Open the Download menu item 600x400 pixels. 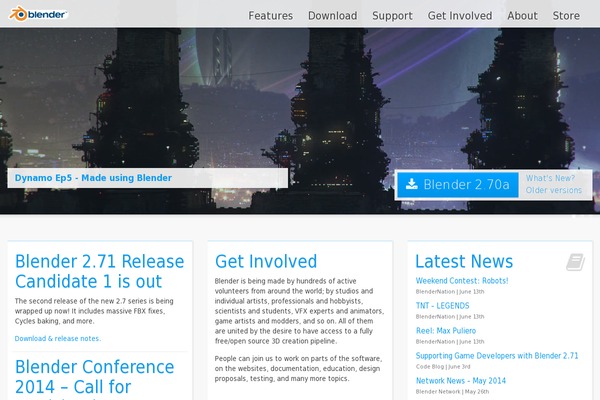333,16
